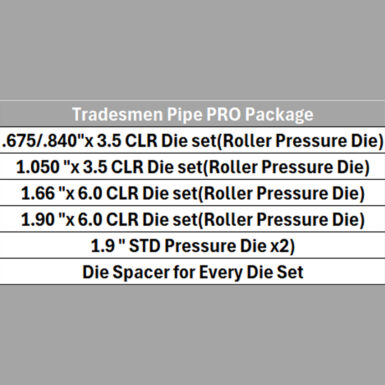Click the 1.9" STD Pressure Die x2 row
385x385 pixels.
(x=192, y=246)
